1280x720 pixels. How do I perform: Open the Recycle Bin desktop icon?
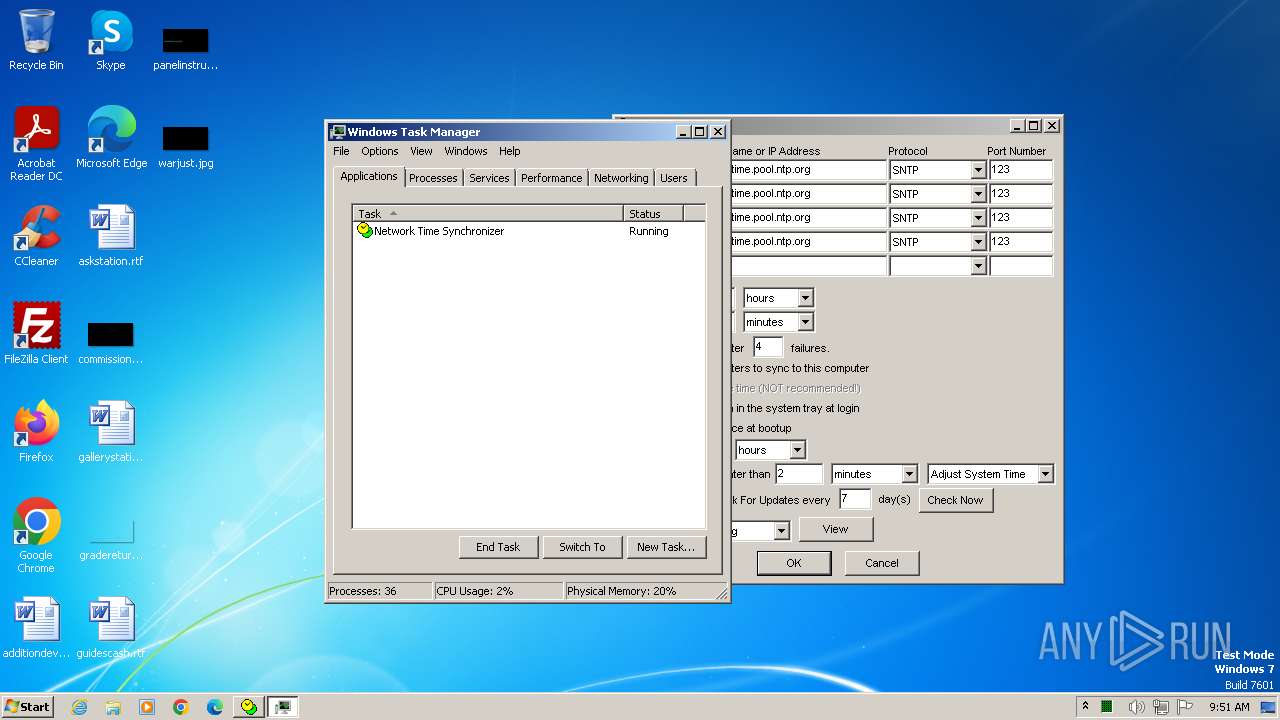[x=36, y=40]
